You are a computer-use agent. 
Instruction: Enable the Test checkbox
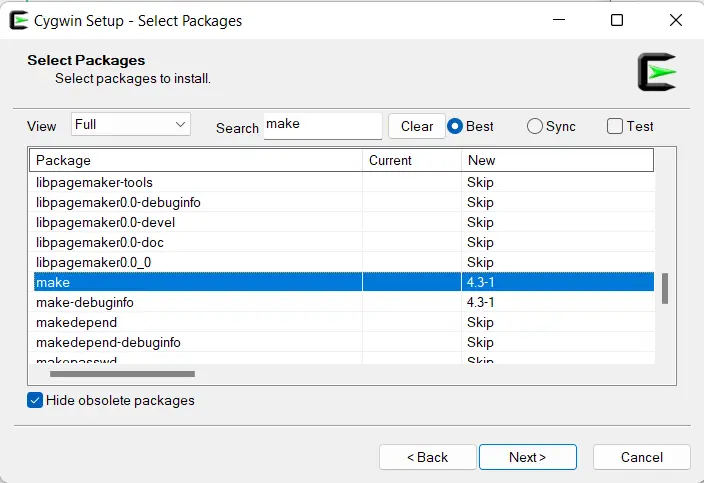coord(615,126)
